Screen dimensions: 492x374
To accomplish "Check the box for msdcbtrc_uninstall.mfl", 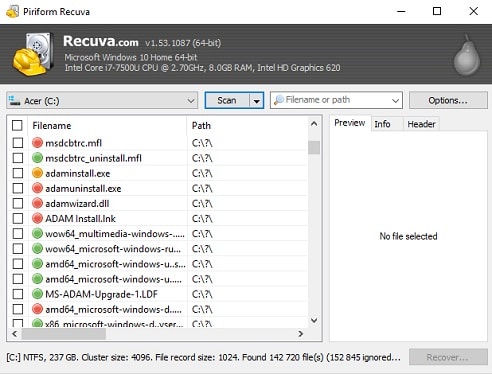I will [x=18, y=158].
